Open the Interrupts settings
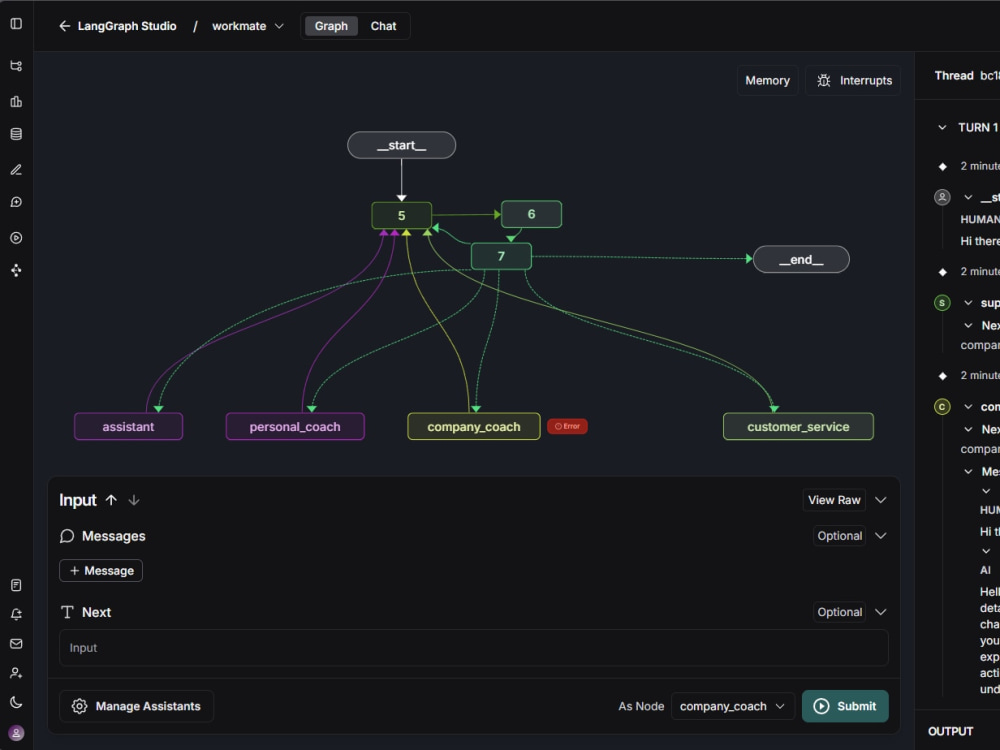The height and width of the screenshot is (750, 1000). [x=853, y=80]
